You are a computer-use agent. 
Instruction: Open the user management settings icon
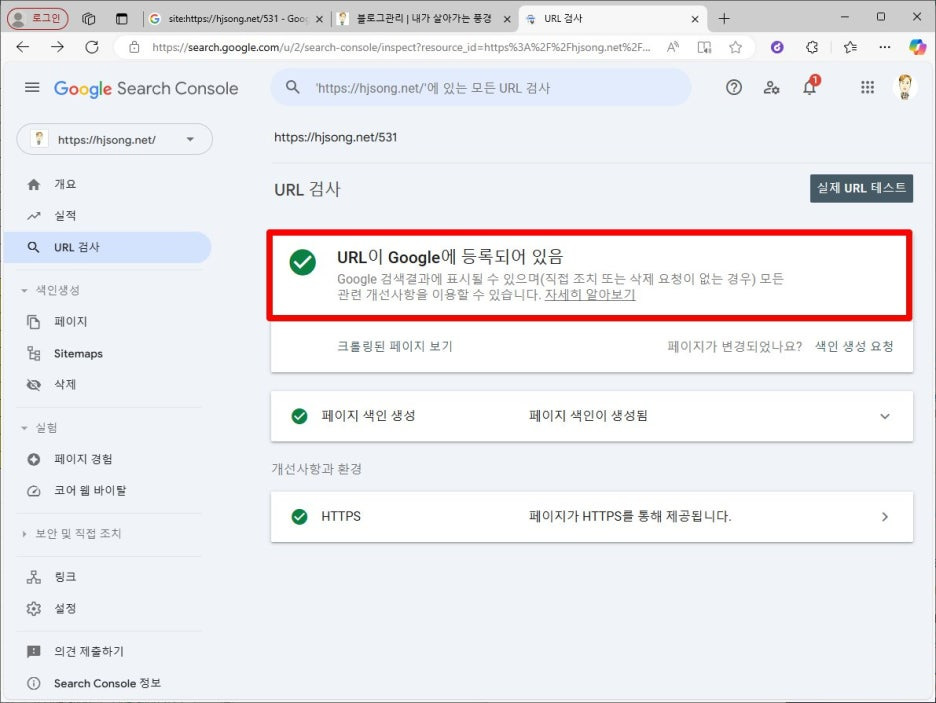click(x=771, y=88)
